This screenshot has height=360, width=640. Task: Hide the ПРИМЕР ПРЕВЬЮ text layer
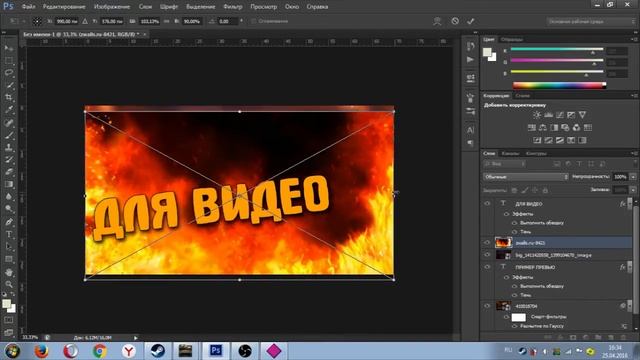(487, 267)
